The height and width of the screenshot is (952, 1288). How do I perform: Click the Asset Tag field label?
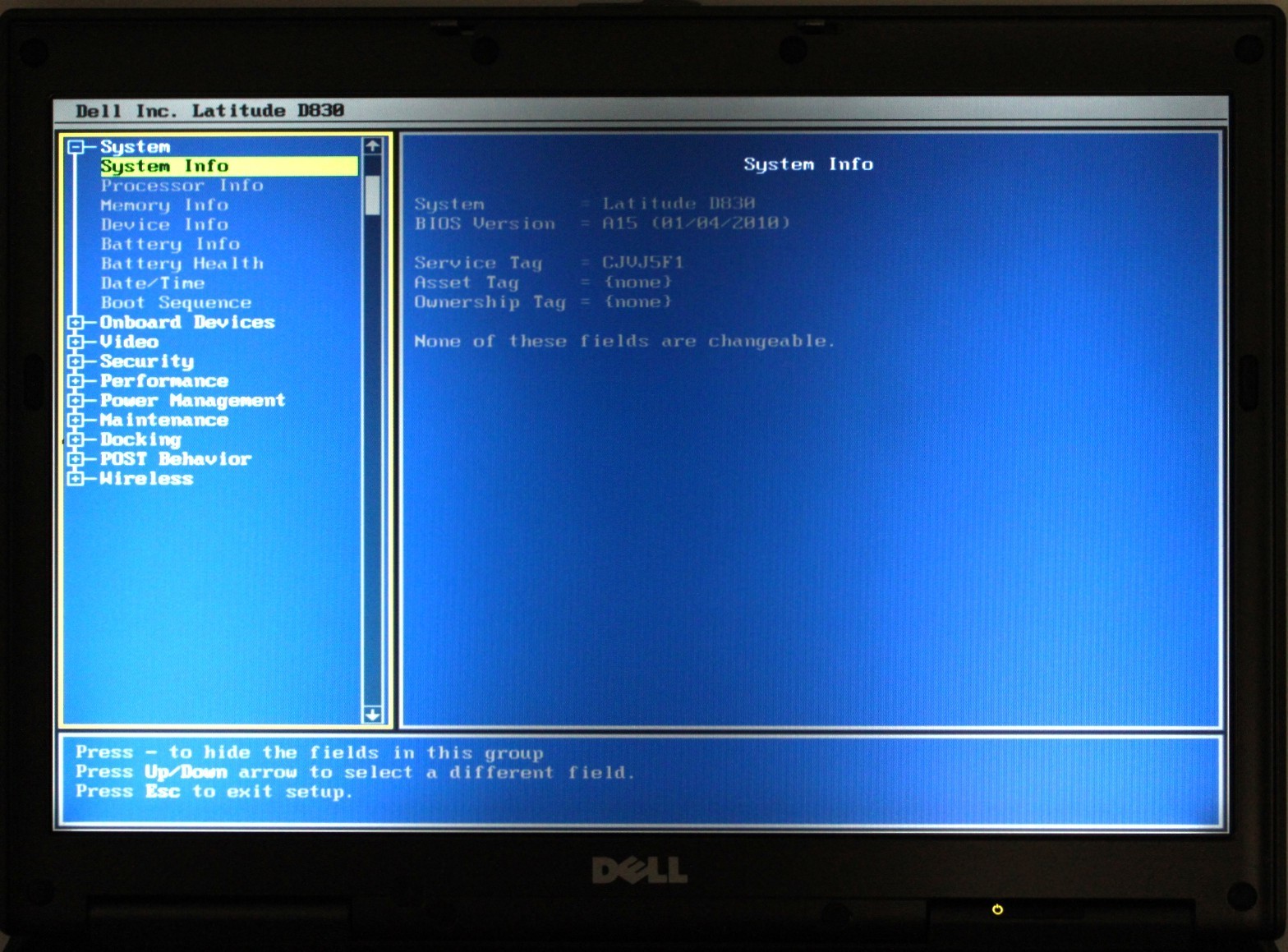pyautogui.click(x=467, y=283)
